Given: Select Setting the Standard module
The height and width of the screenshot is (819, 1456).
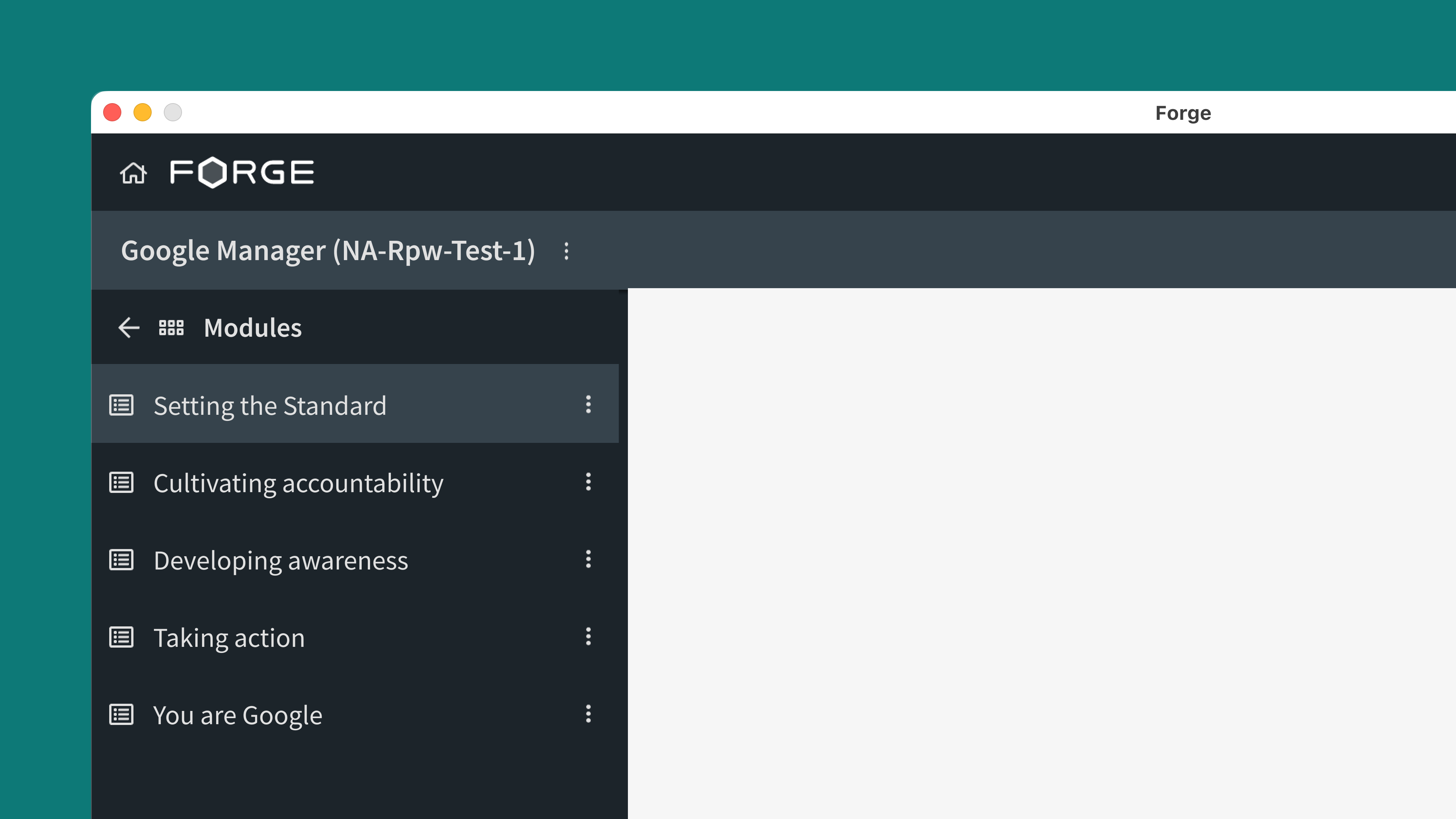Looking at the screenshot, I should [270, 406].
